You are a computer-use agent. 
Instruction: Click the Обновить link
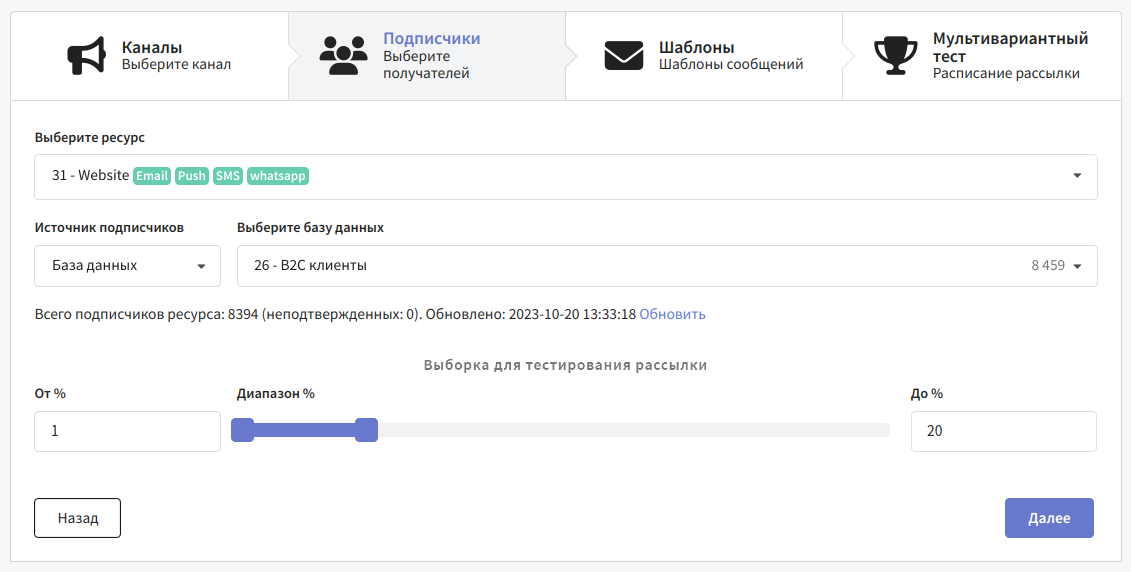[x=672, y=314]
